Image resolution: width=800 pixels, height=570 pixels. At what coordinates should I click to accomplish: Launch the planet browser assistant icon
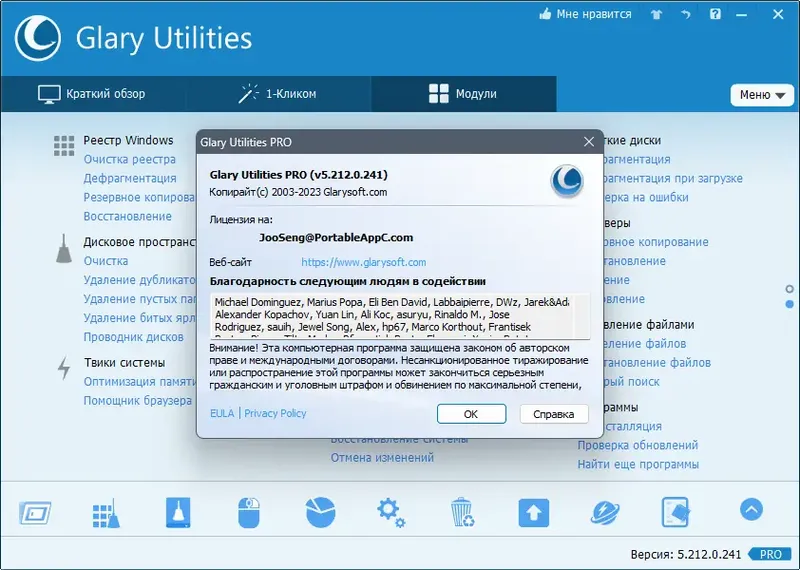605,513
